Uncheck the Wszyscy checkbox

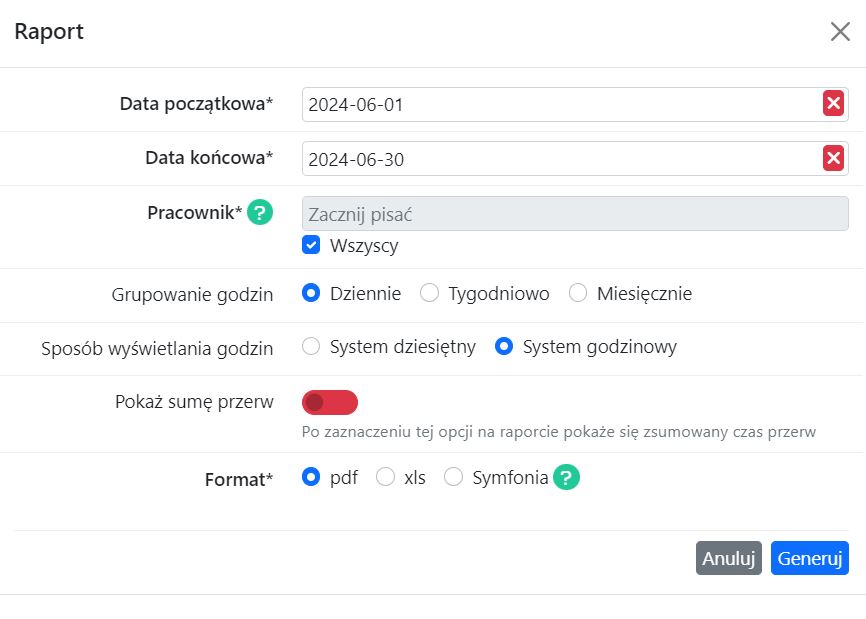click(313, 245)
